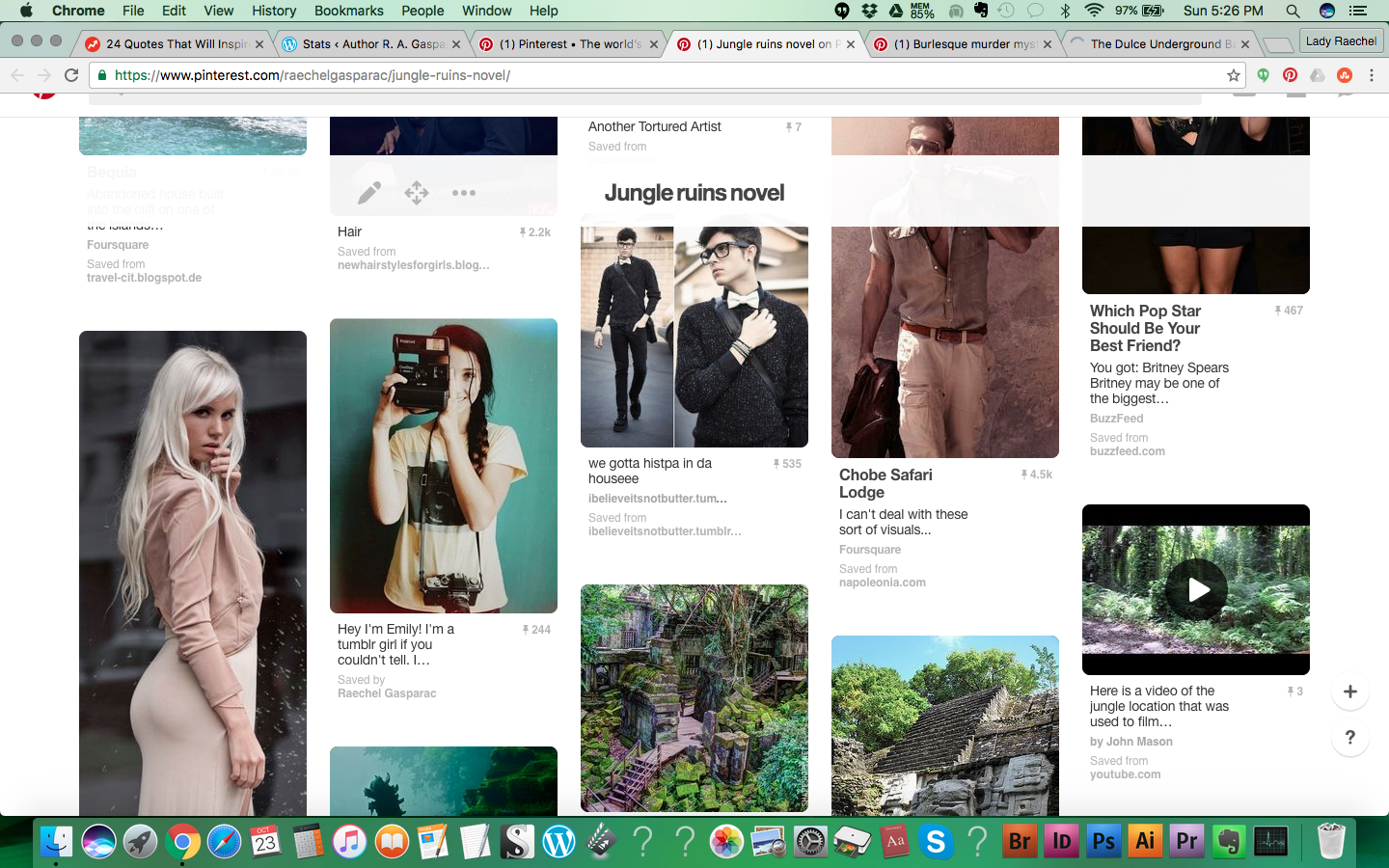This screenshot has height=868, width=1389.
Task: Click the move arrows icon on the Hair pin
Action: pyautogui.click(x=417, y=193)
